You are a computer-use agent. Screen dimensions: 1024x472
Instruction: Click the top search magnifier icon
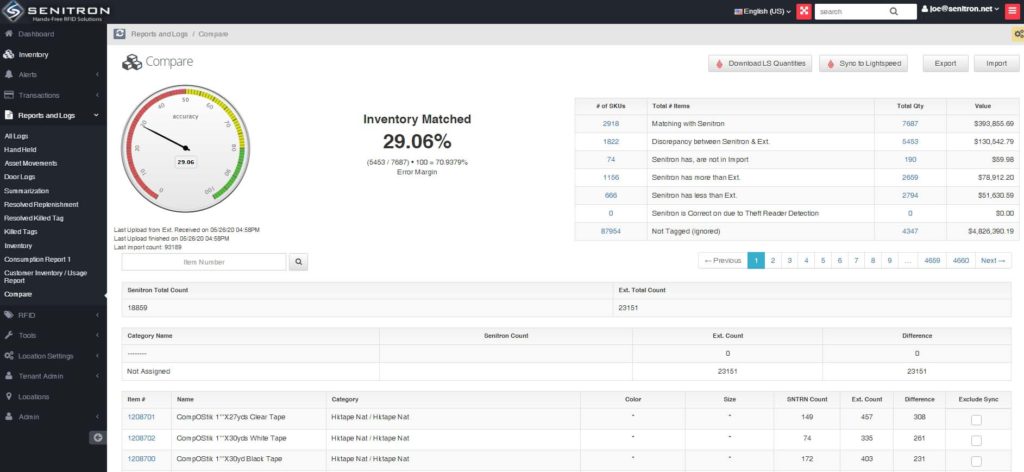(894, 11)
